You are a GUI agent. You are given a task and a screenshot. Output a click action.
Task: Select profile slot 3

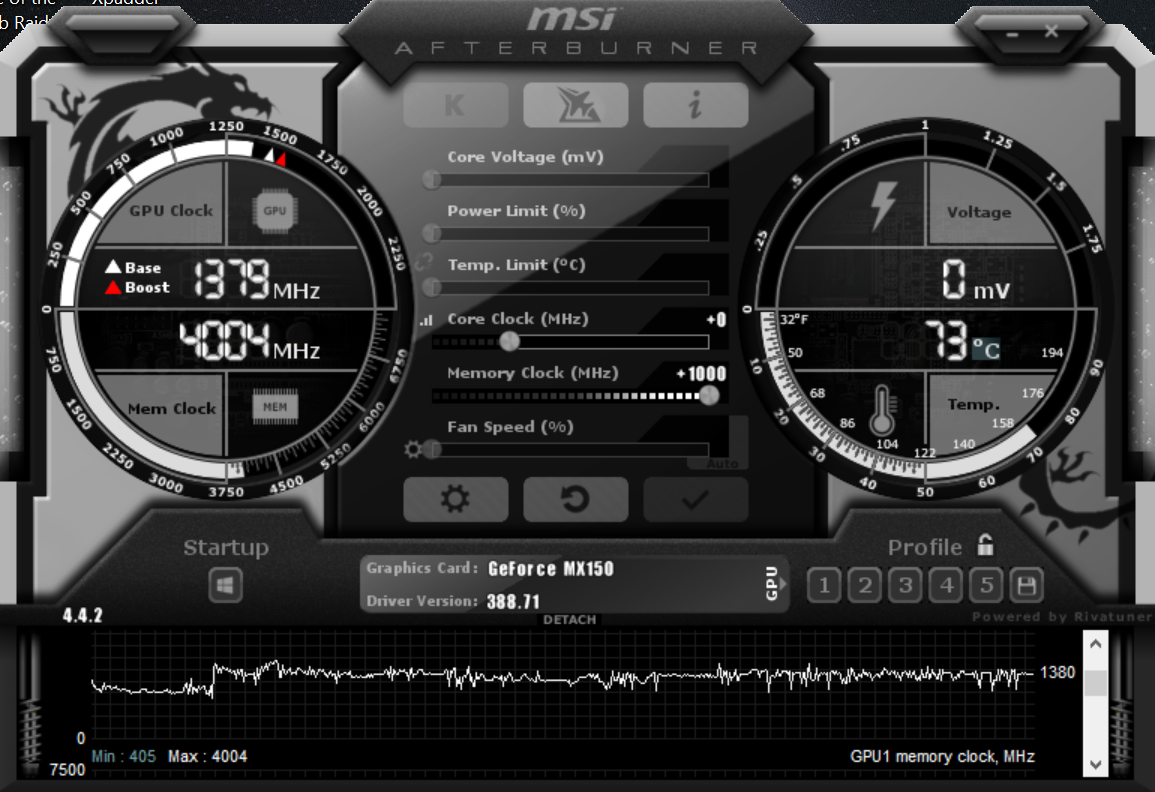click(x=905, y=586)
